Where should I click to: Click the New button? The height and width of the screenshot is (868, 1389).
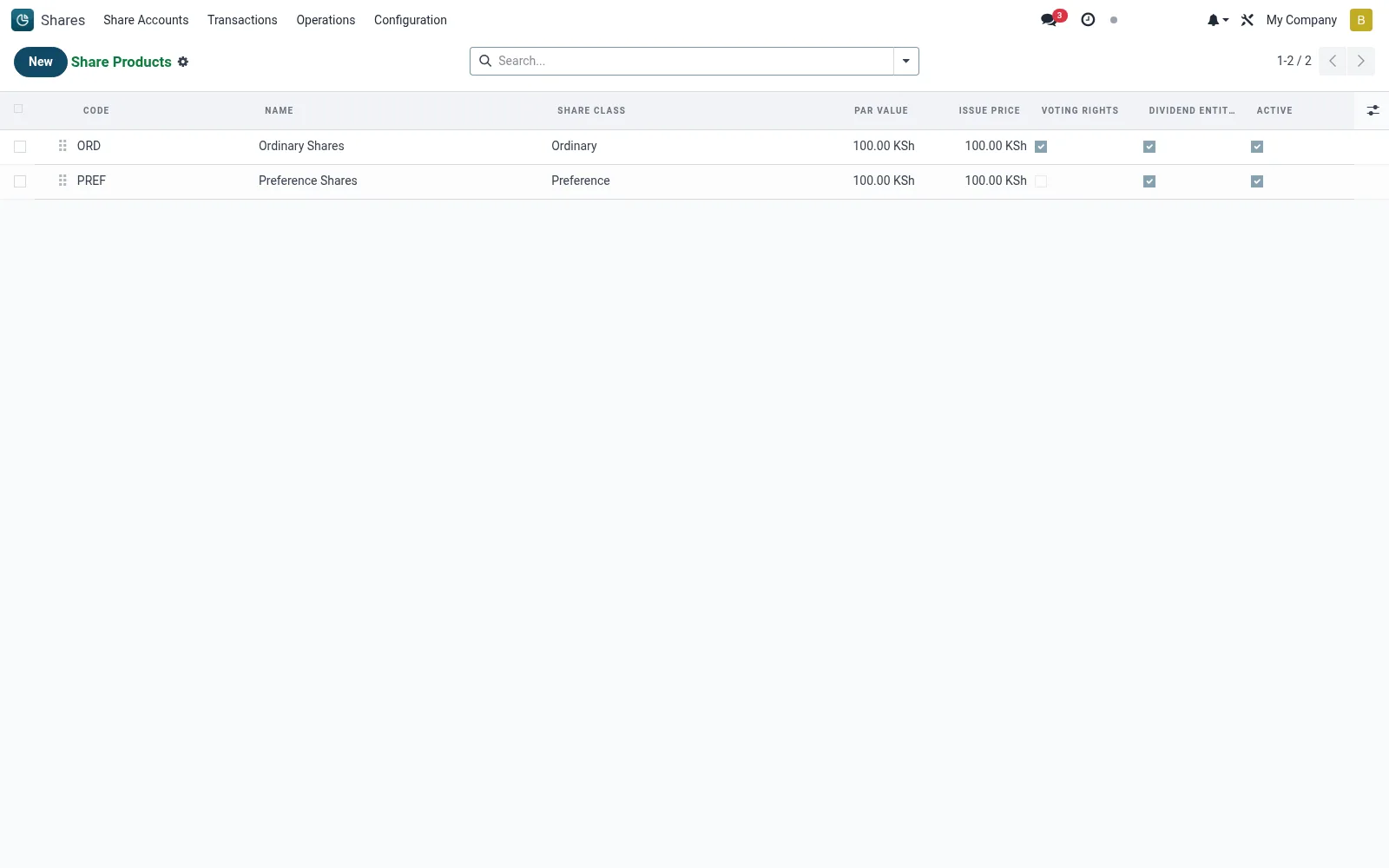(x=41, y=62)
